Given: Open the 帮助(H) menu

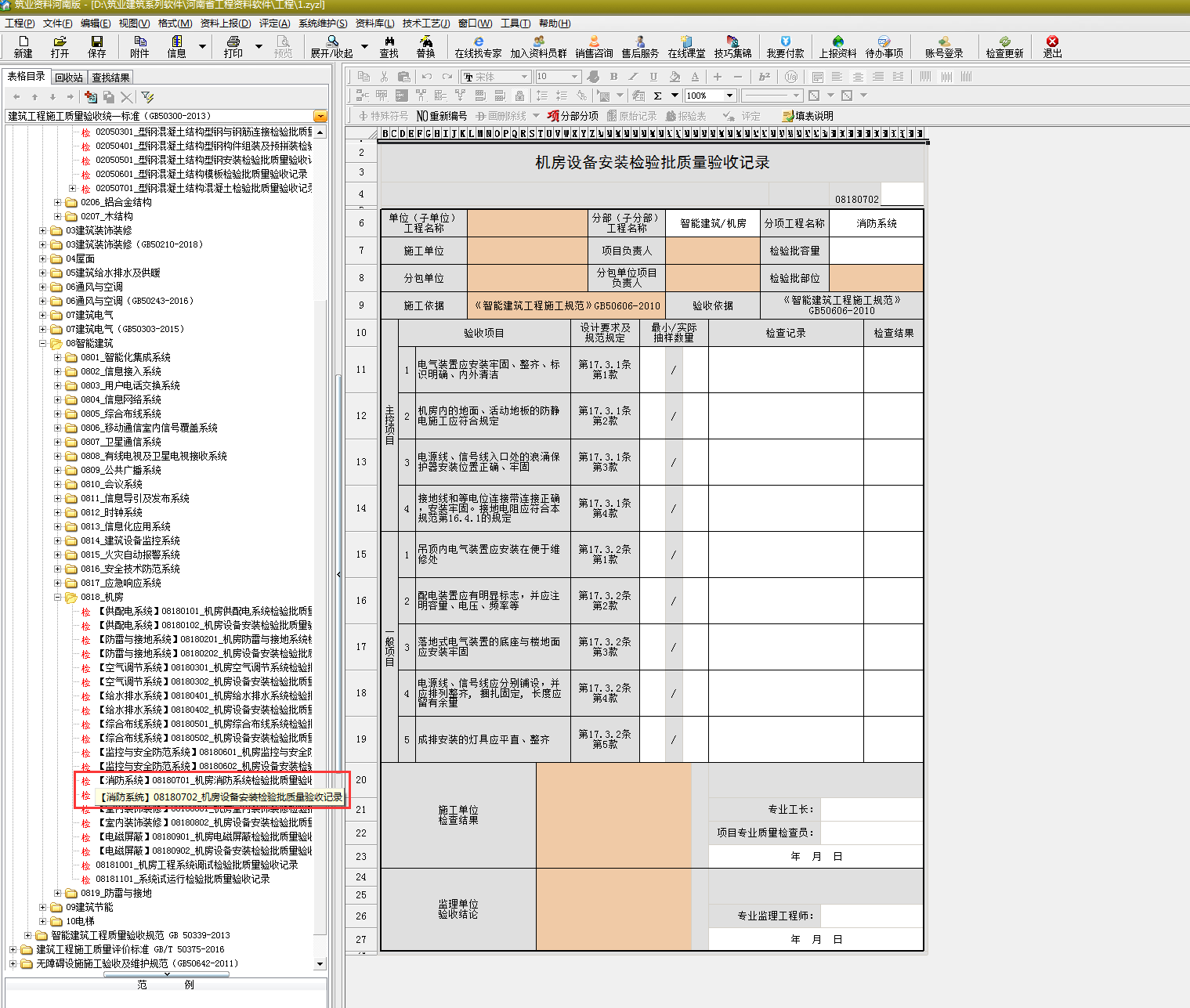Looking at the screenshot, I should [x=555, y=23].
